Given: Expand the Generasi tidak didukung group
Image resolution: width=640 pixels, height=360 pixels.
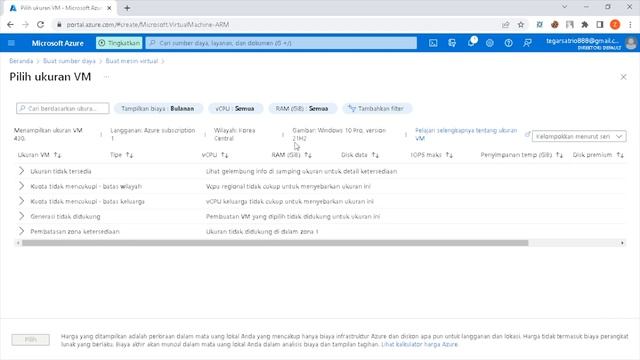Looking at the screenshot, I should (21, 216).
